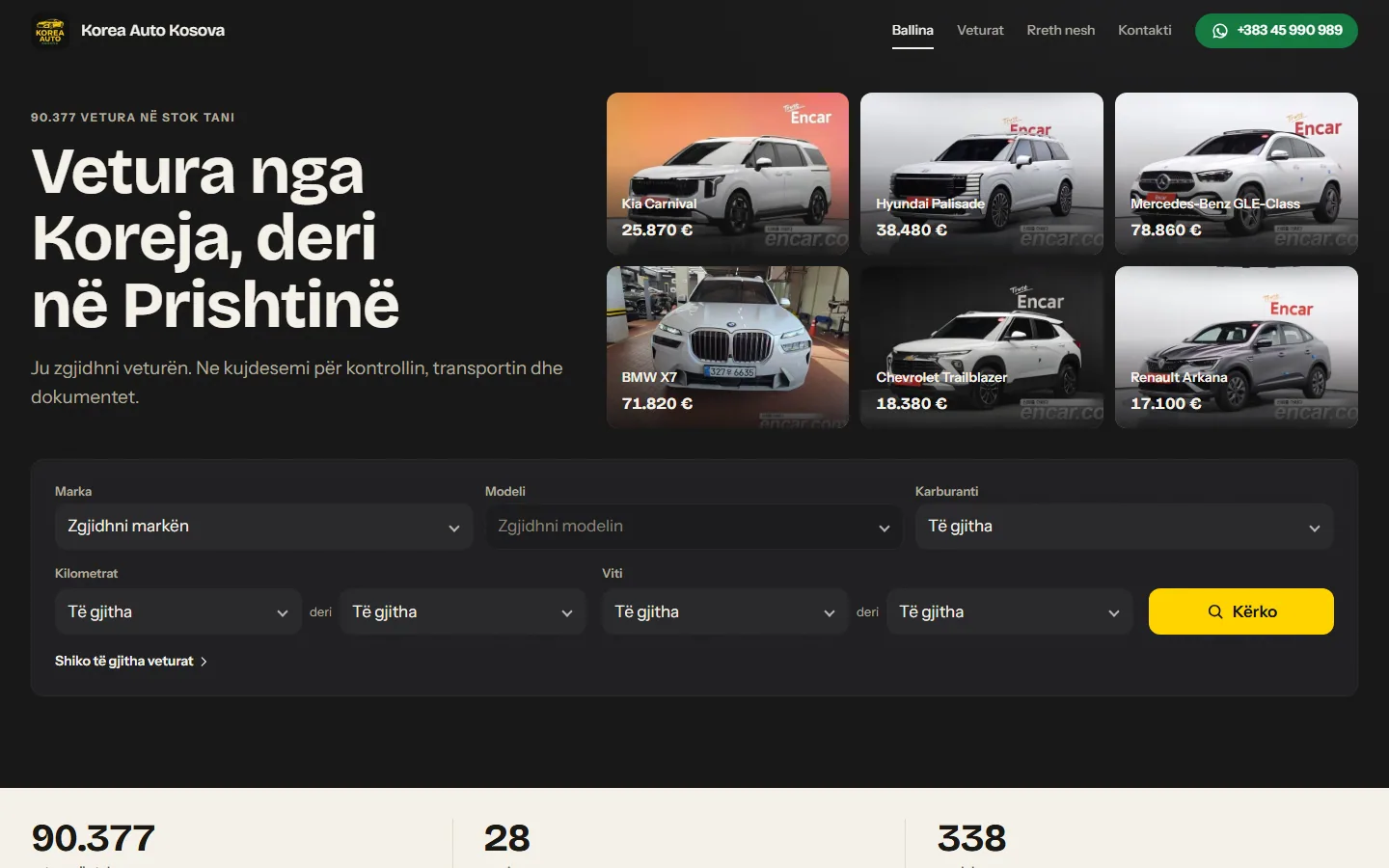
Task: Open the Kilometrat maximum dropdown
Action: coord(463,611)
